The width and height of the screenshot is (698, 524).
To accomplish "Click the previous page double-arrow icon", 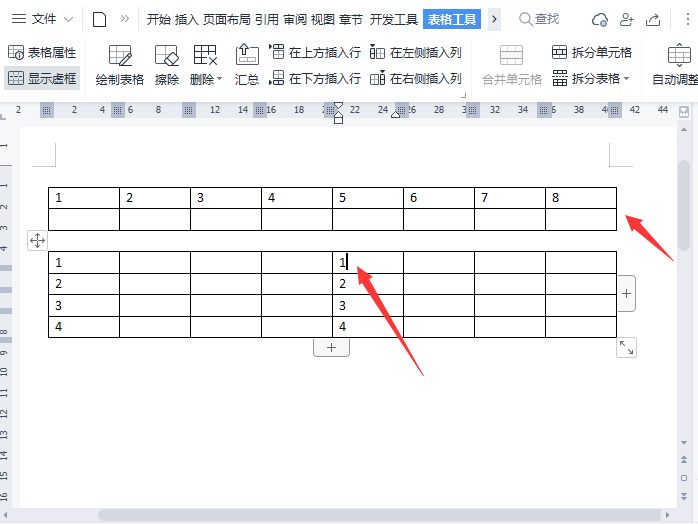I will pos(684,459).
